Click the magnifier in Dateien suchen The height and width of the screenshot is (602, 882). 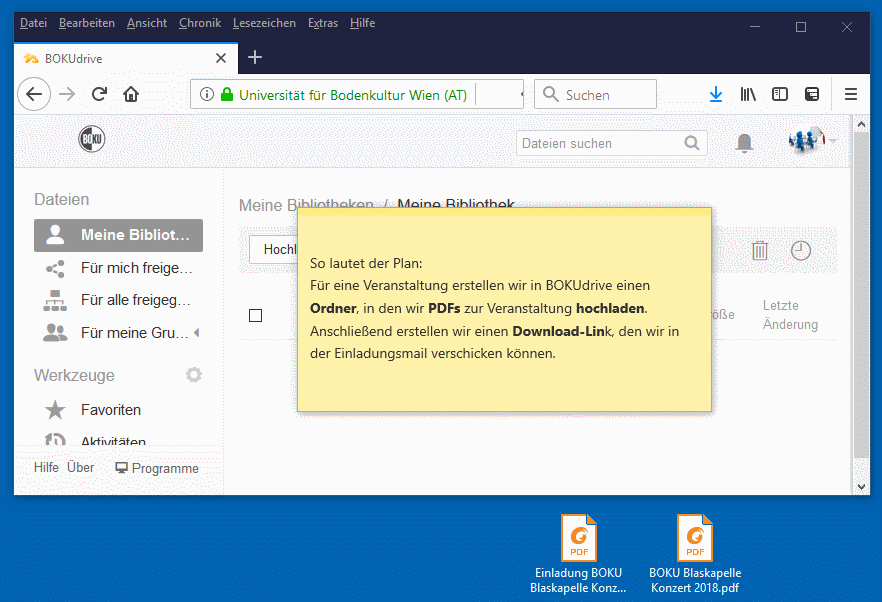coord(692,143)
